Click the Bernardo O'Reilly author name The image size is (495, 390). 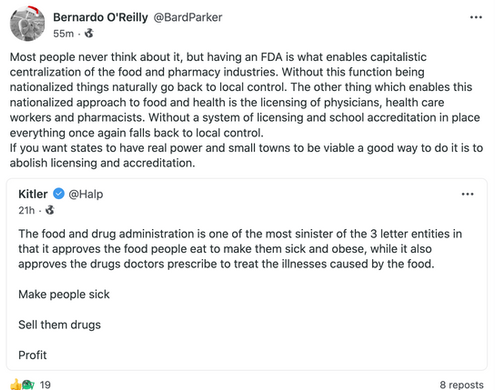click(100, 17)
